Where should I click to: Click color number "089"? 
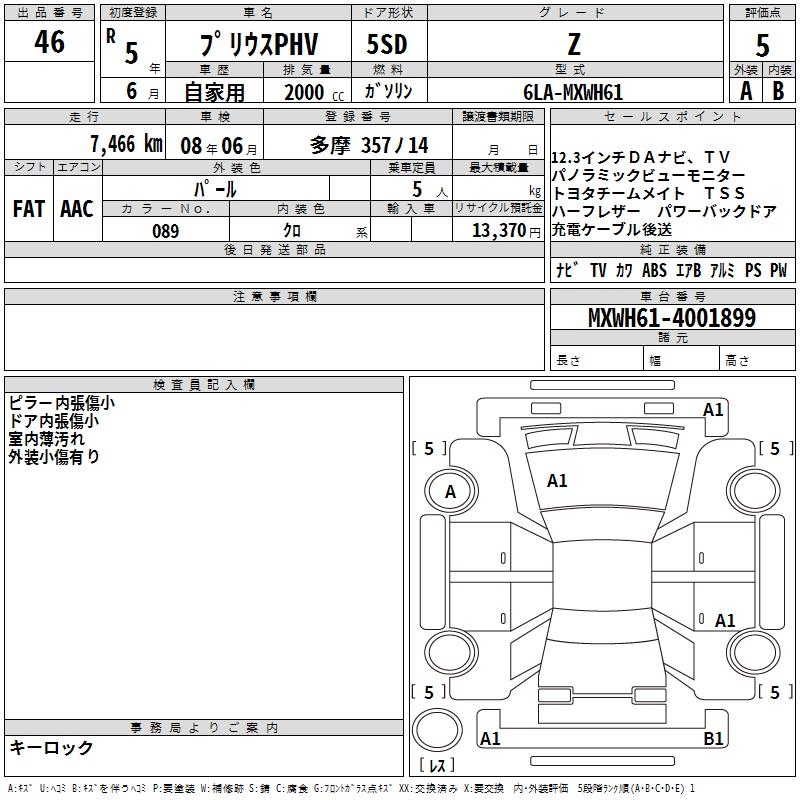[166, 231]
